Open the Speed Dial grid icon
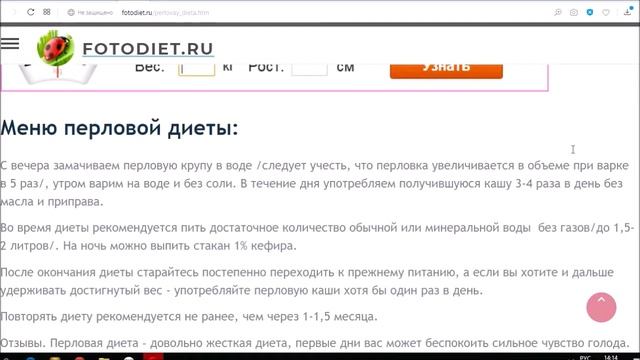This screenshot has width=640, height=360. coord(47,12)
